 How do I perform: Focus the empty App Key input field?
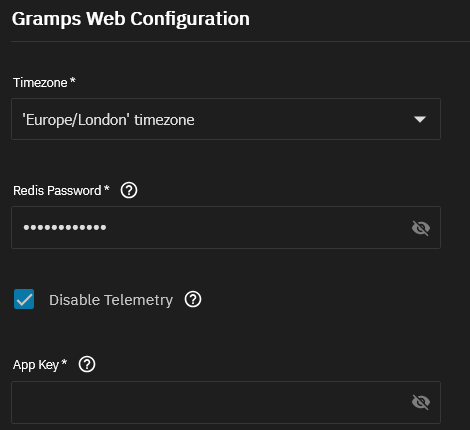pyautogui.click(x=226, y=402)
